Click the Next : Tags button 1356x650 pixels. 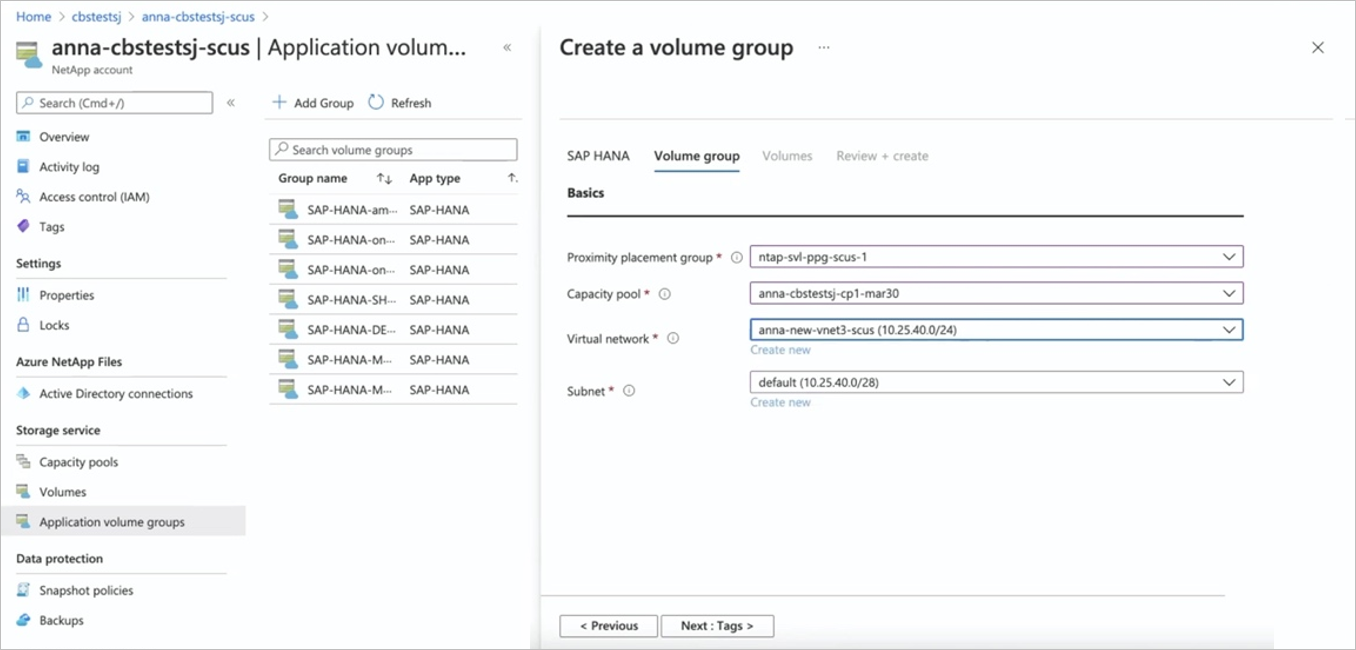point(718,626)
